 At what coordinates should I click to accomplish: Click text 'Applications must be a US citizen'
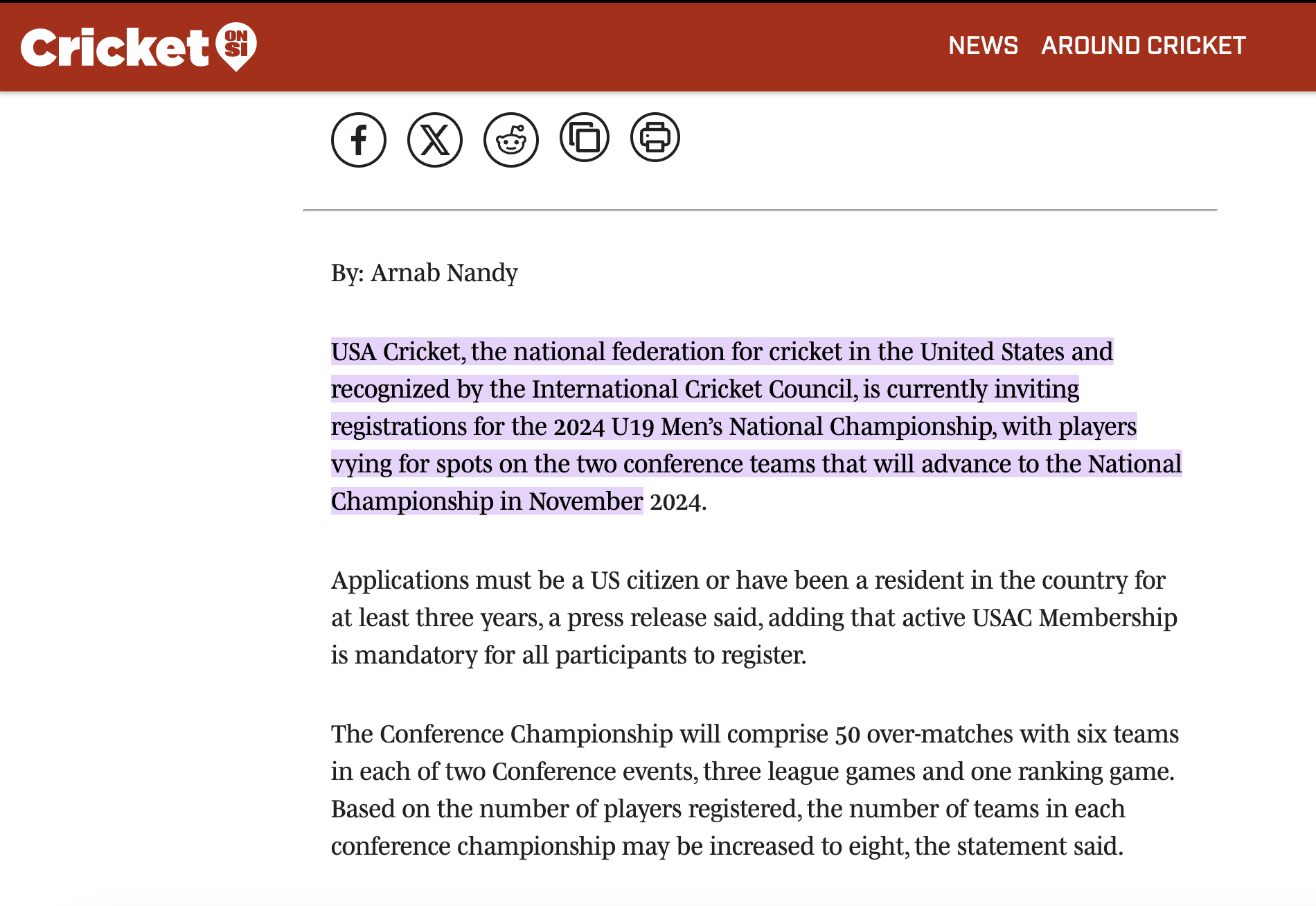pyautogui.click(x=515, y=580)
